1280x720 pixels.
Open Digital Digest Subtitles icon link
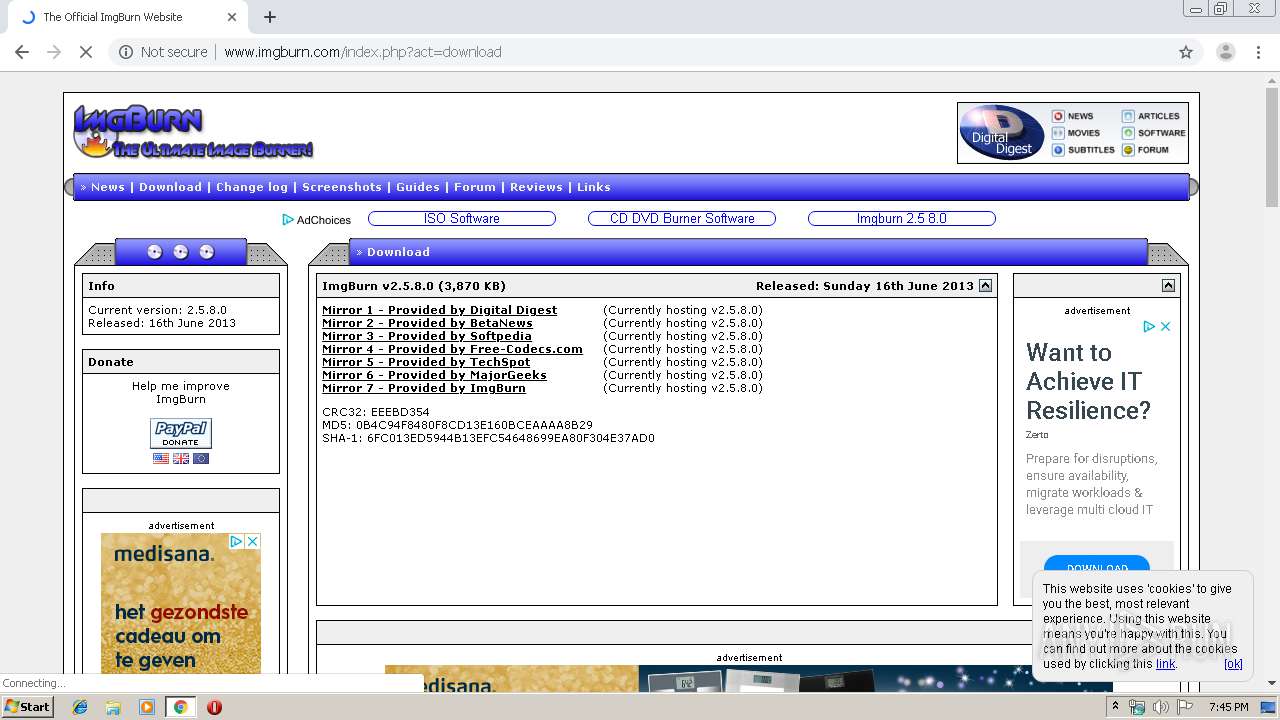tap(1083, 150)
